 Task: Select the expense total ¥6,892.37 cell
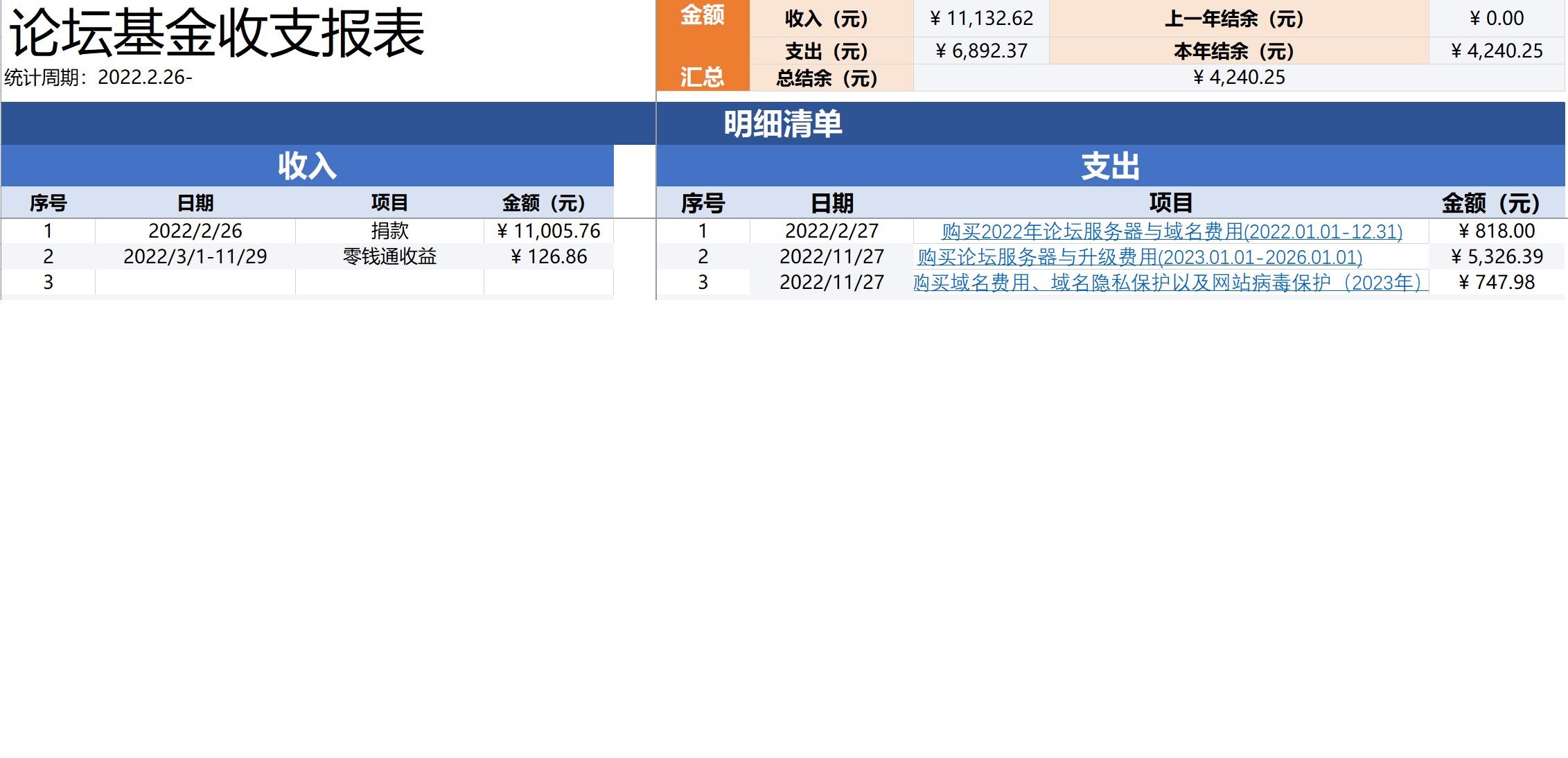(982, 51)
